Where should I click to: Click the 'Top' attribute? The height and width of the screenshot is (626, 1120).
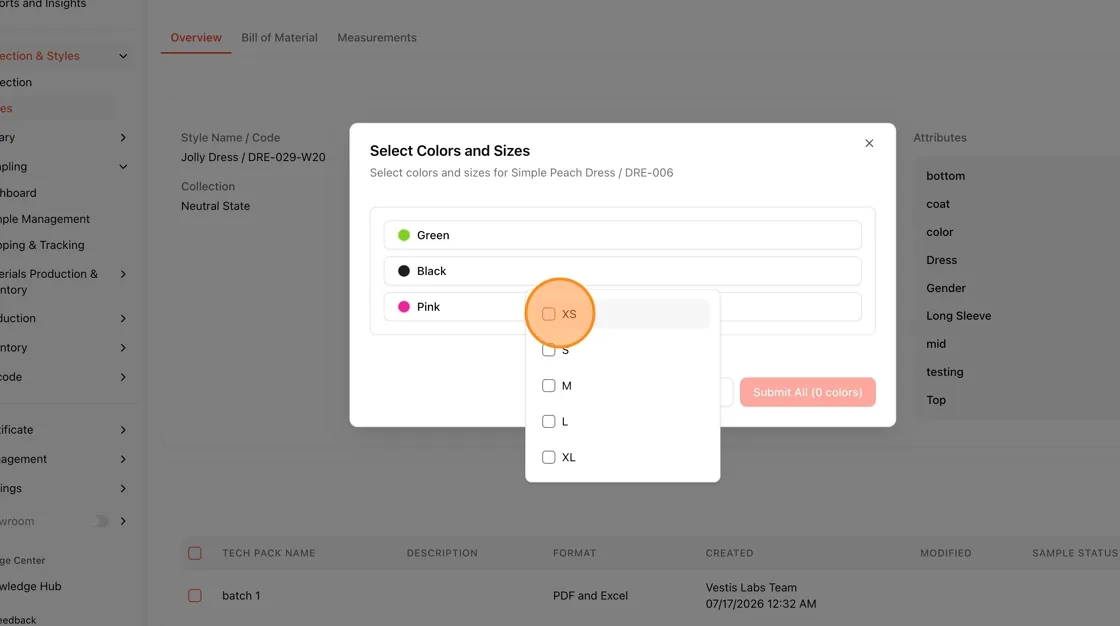(x=936, y=400)
